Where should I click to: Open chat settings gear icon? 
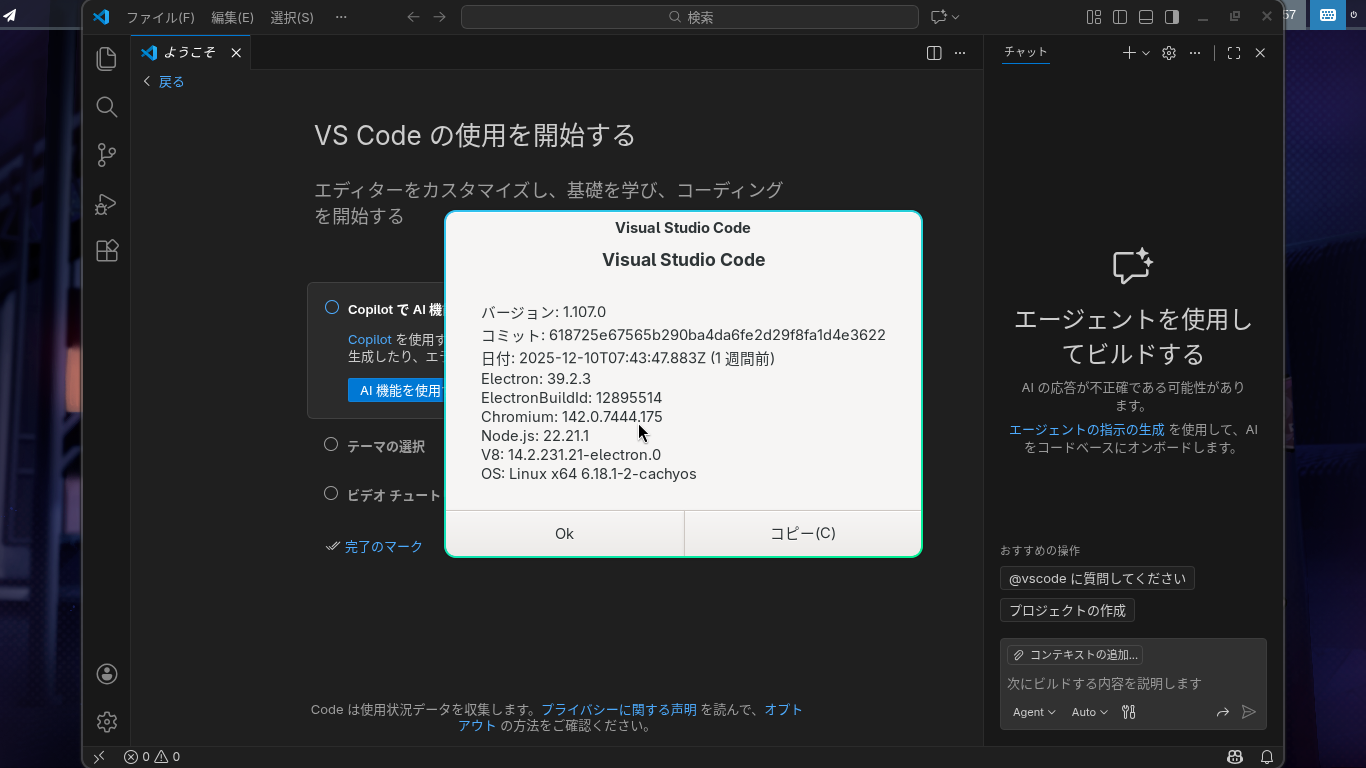pyautogui.click(x=1169, y=53)
